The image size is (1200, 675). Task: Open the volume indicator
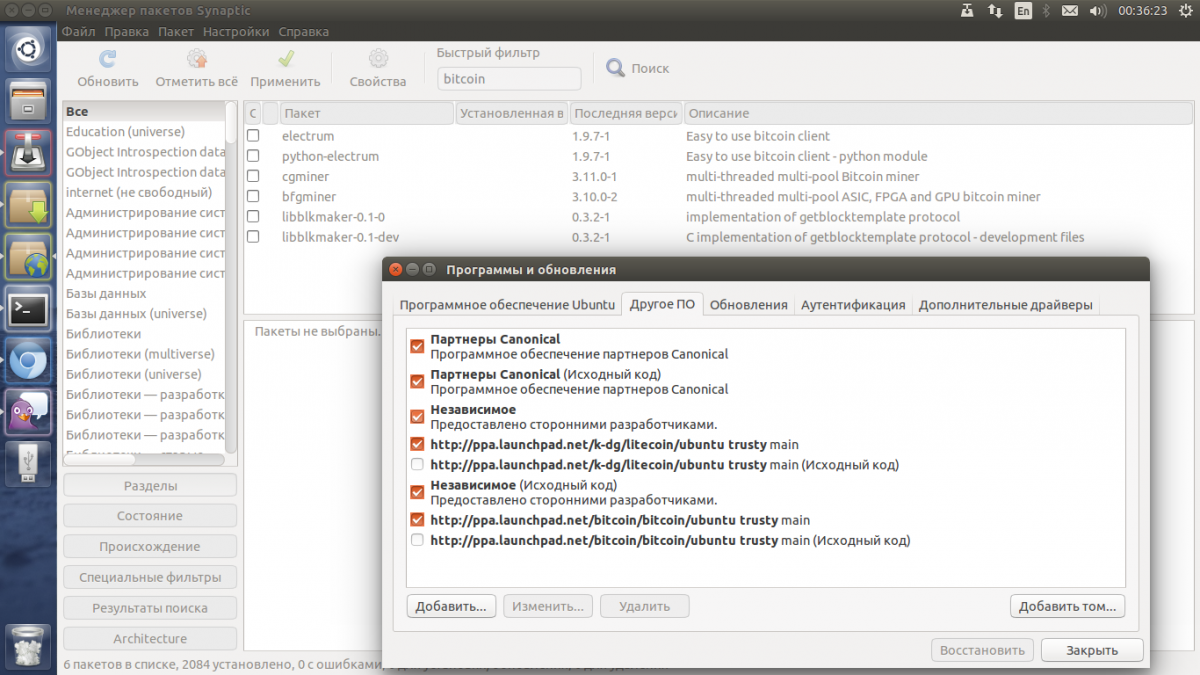[1096, 11]
